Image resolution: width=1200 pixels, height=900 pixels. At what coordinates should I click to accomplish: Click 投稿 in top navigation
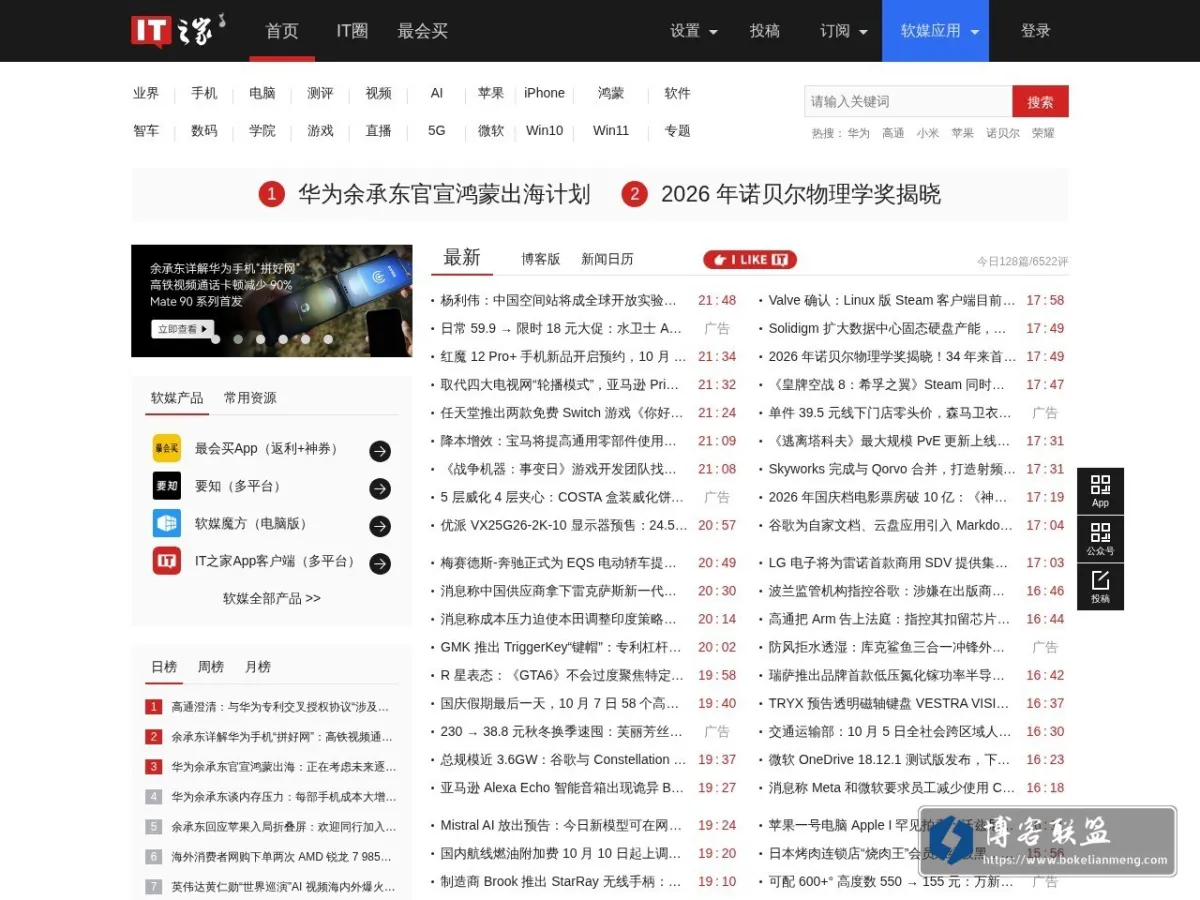coord(765,31)
